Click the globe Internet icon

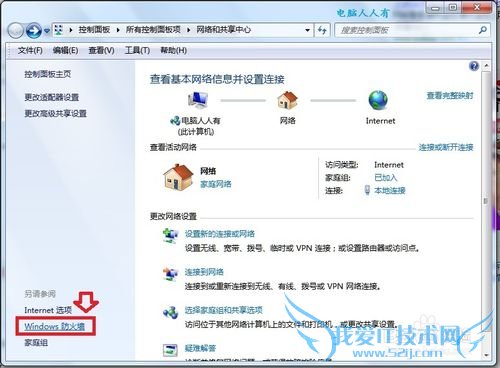pos(378,100)
